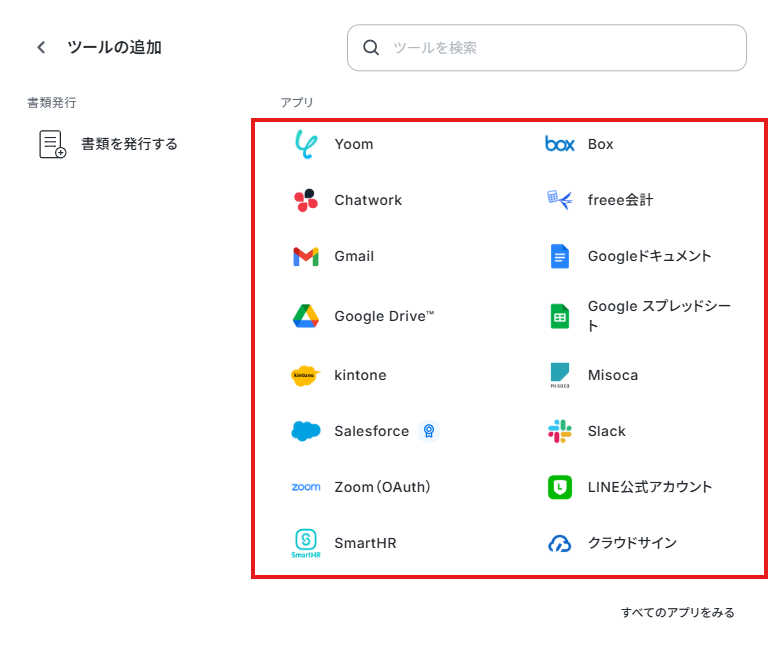Click the Salesforce cloud icon
777x663 pixels.
coord(306,431)
